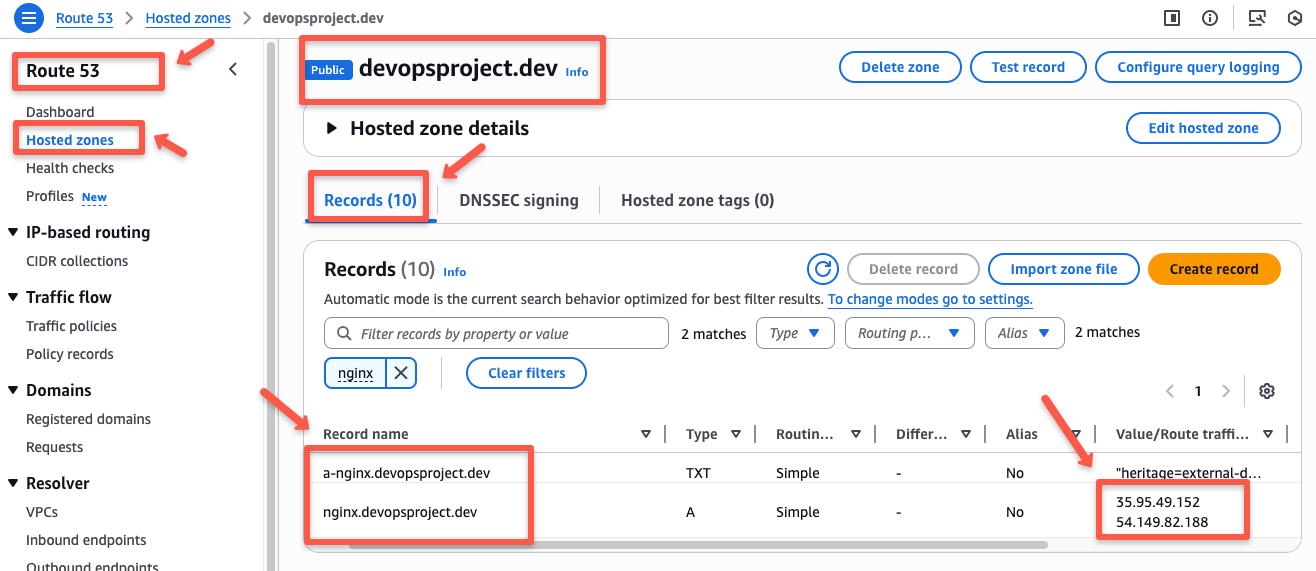Open VPCs under Resolver

coord(42,512)
